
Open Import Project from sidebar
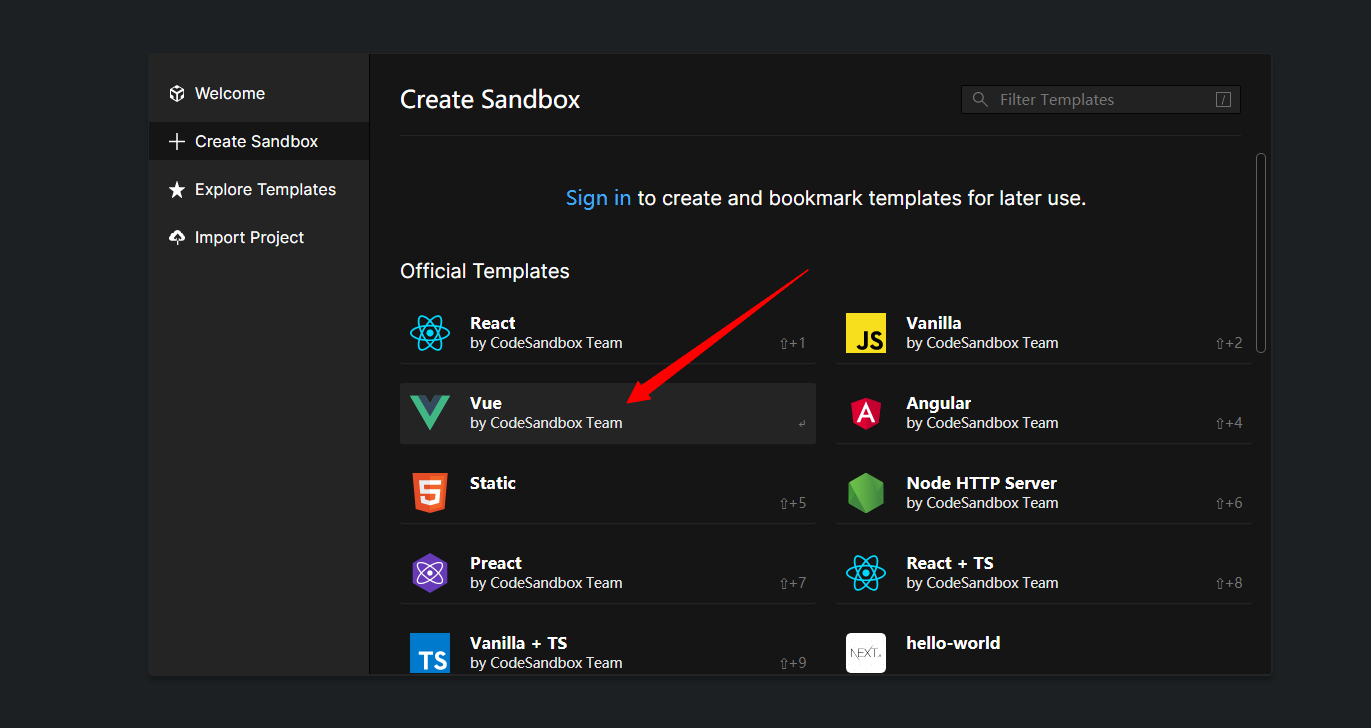pyautogui.click(x=249, y=237)
